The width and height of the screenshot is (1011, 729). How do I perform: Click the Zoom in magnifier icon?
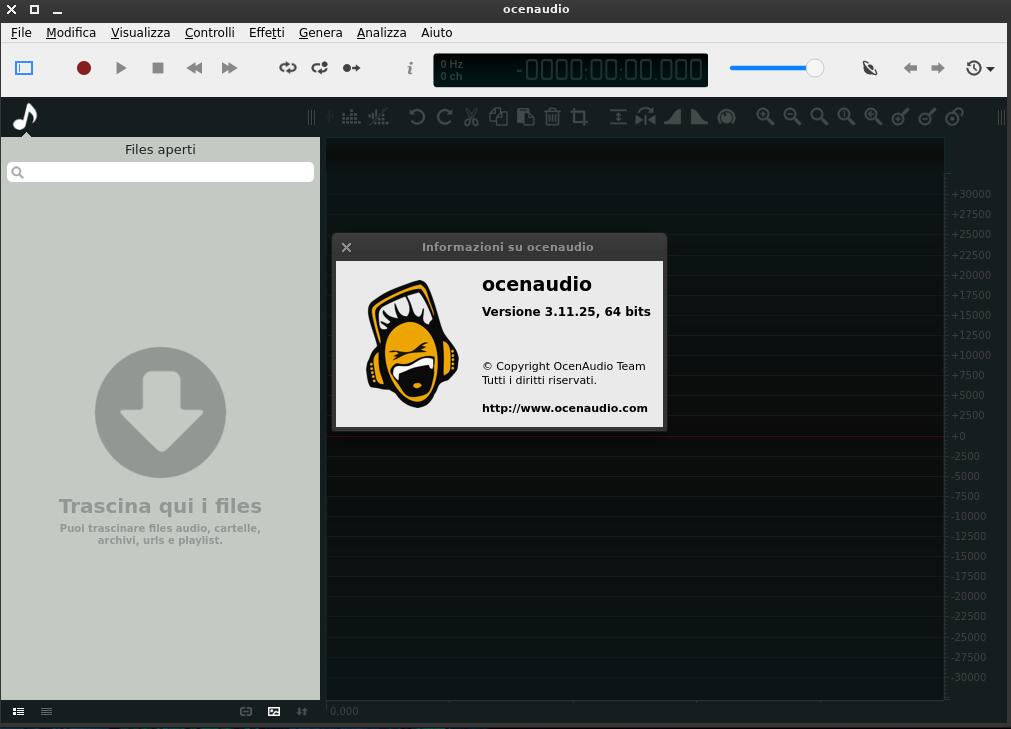point(765,117)
